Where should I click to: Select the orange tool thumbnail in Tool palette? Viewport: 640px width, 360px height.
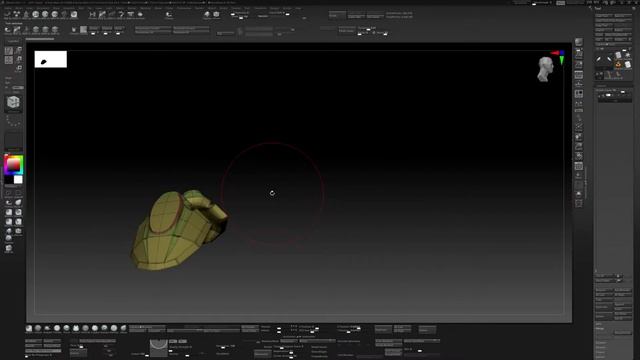click(618, 64)
